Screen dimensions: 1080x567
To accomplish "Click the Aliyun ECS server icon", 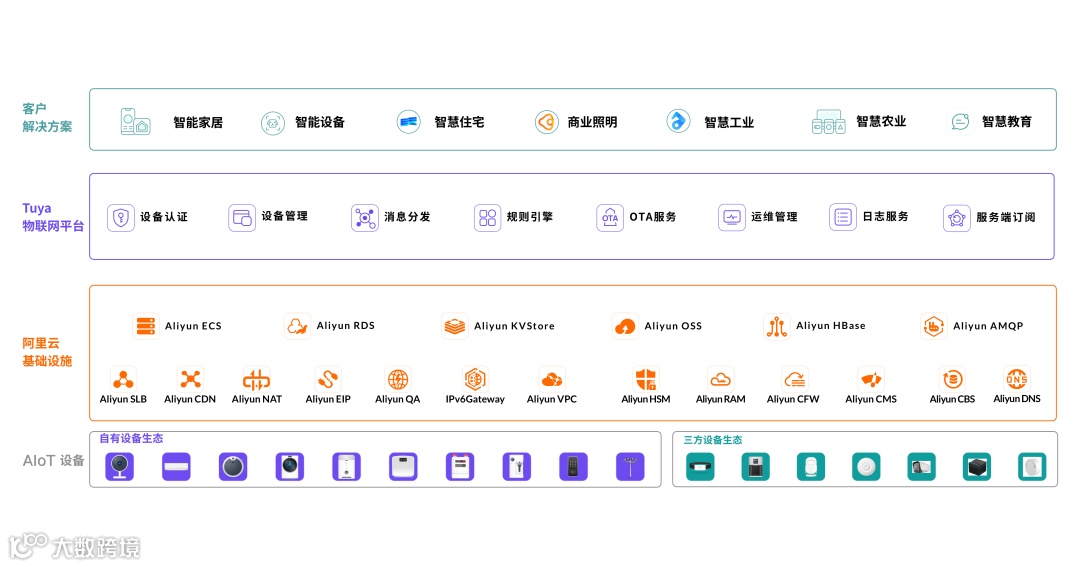I will (x=145, y=326).
